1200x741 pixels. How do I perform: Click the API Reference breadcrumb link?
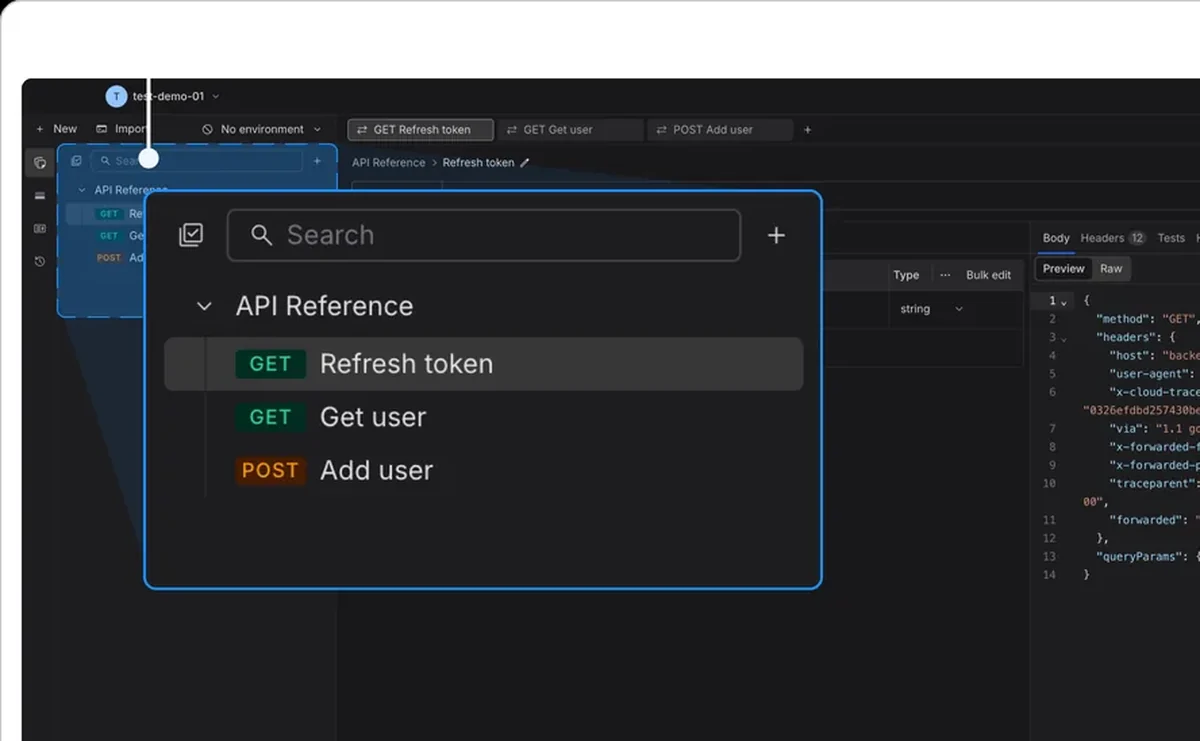click(388, 162)
